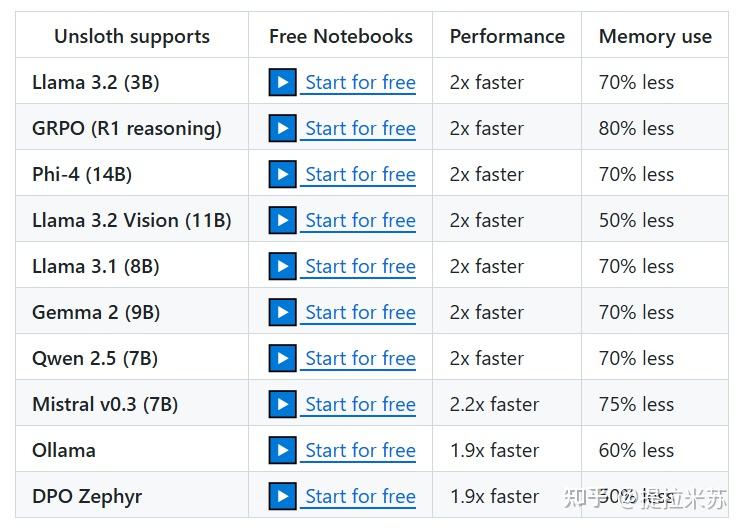Click play icon for Mistral v0.3 (7B)
The image size is (746, 530).
pos(283,405)
